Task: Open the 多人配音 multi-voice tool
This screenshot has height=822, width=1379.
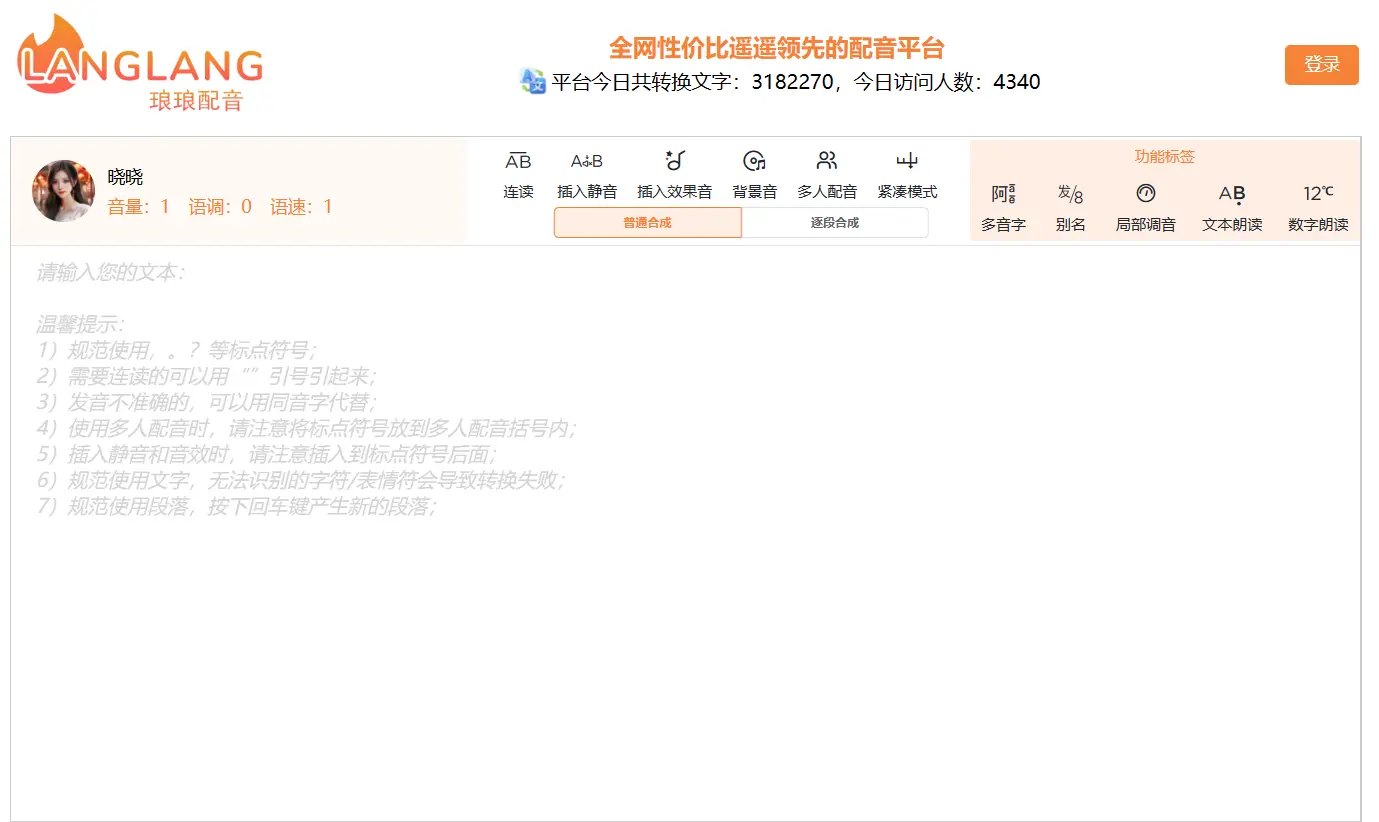Action: pyautogui.click(x=827, y=161)
